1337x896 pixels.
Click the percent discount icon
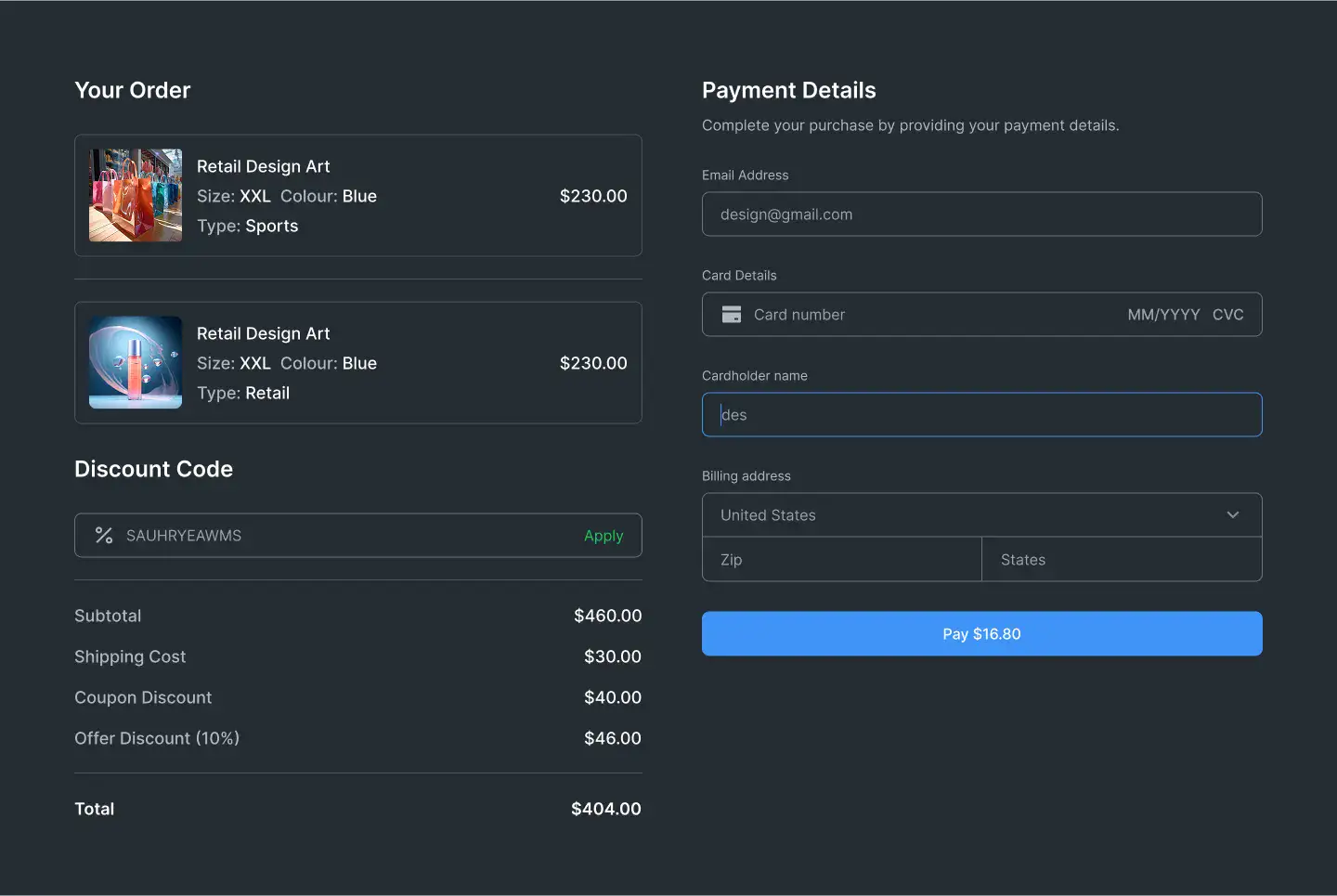[104, 536]
